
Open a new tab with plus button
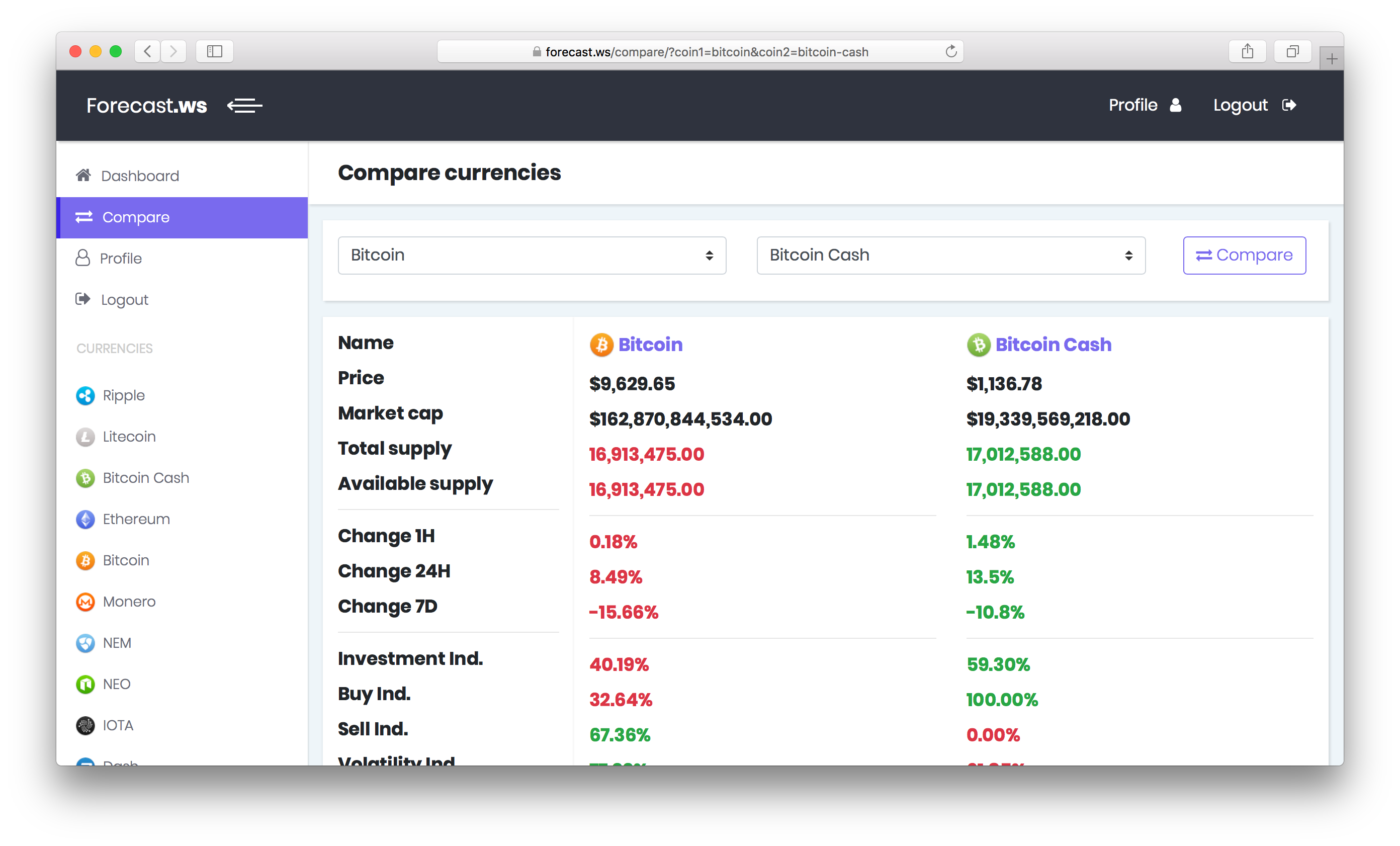point(1331,58)
